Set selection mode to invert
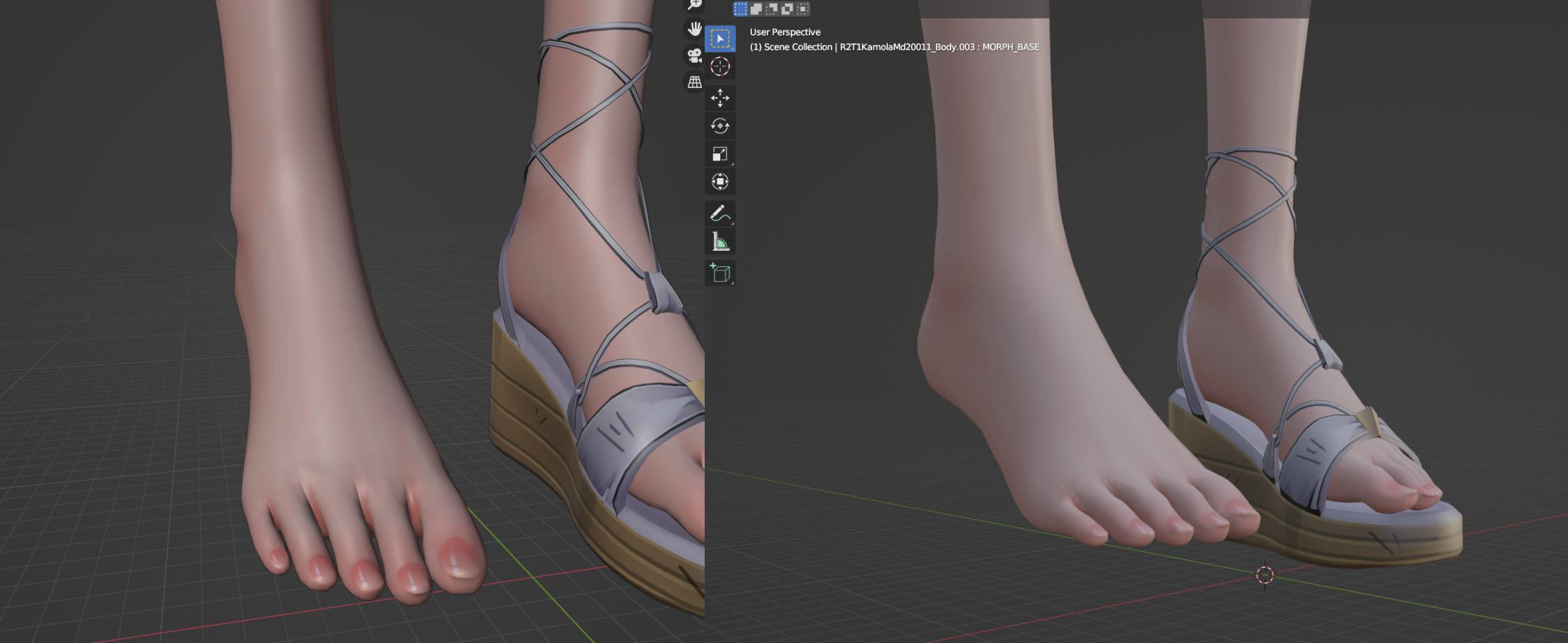Viewport: 1568px width, 643px height. pos(787,8)
